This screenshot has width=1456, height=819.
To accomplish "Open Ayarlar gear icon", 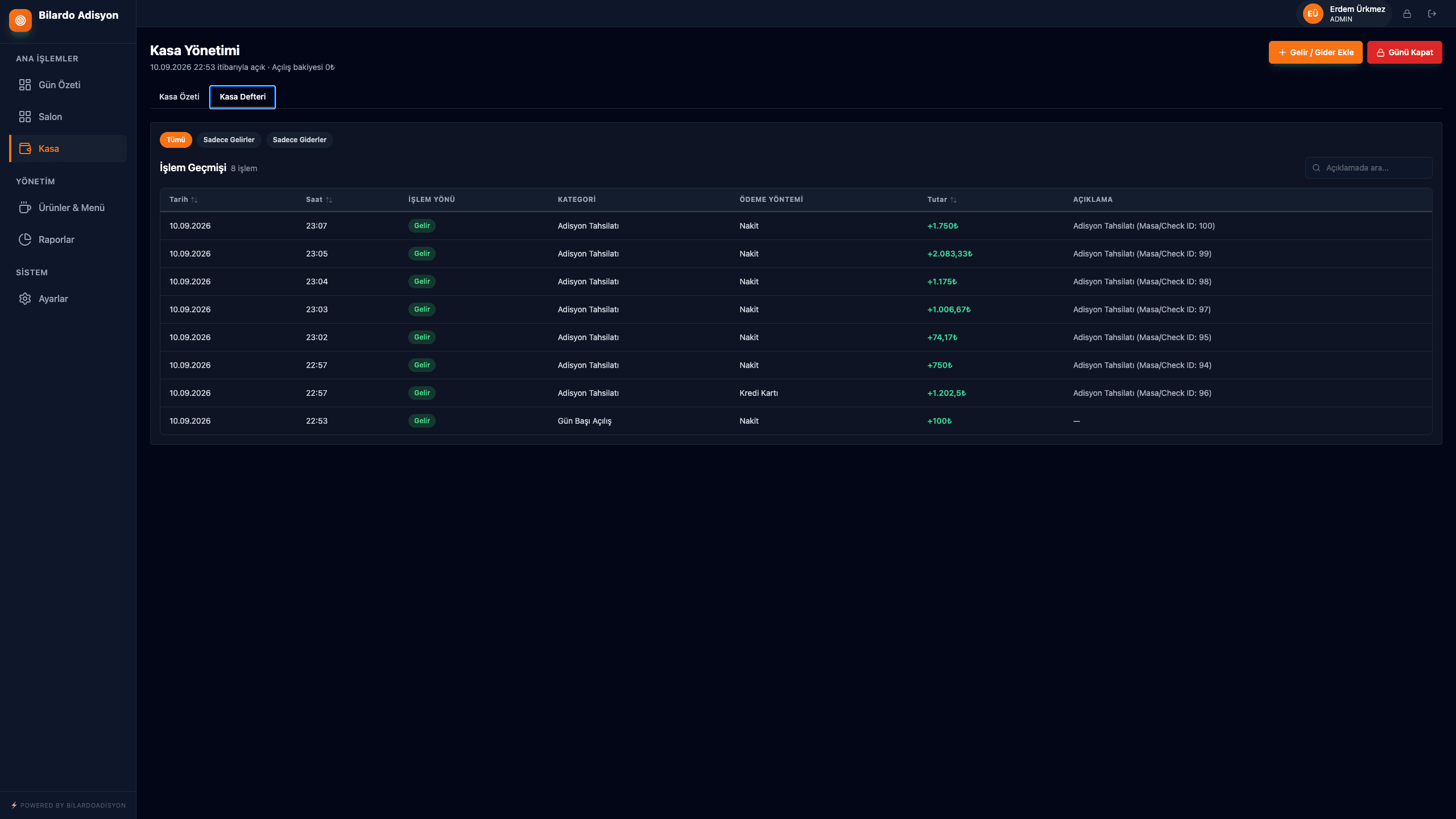I will (25, 299).
